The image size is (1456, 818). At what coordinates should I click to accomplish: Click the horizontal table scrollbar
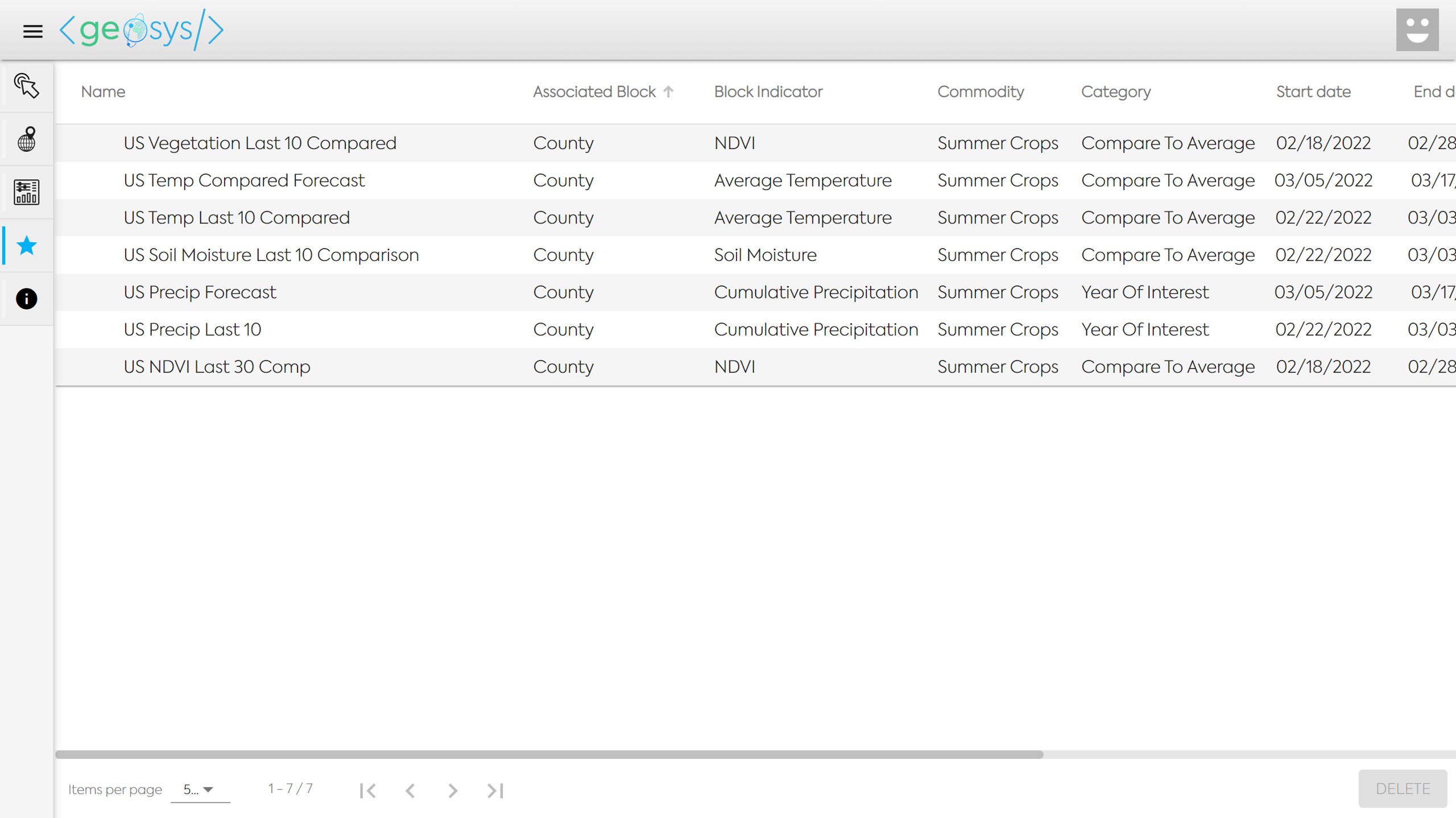(549, 754)
